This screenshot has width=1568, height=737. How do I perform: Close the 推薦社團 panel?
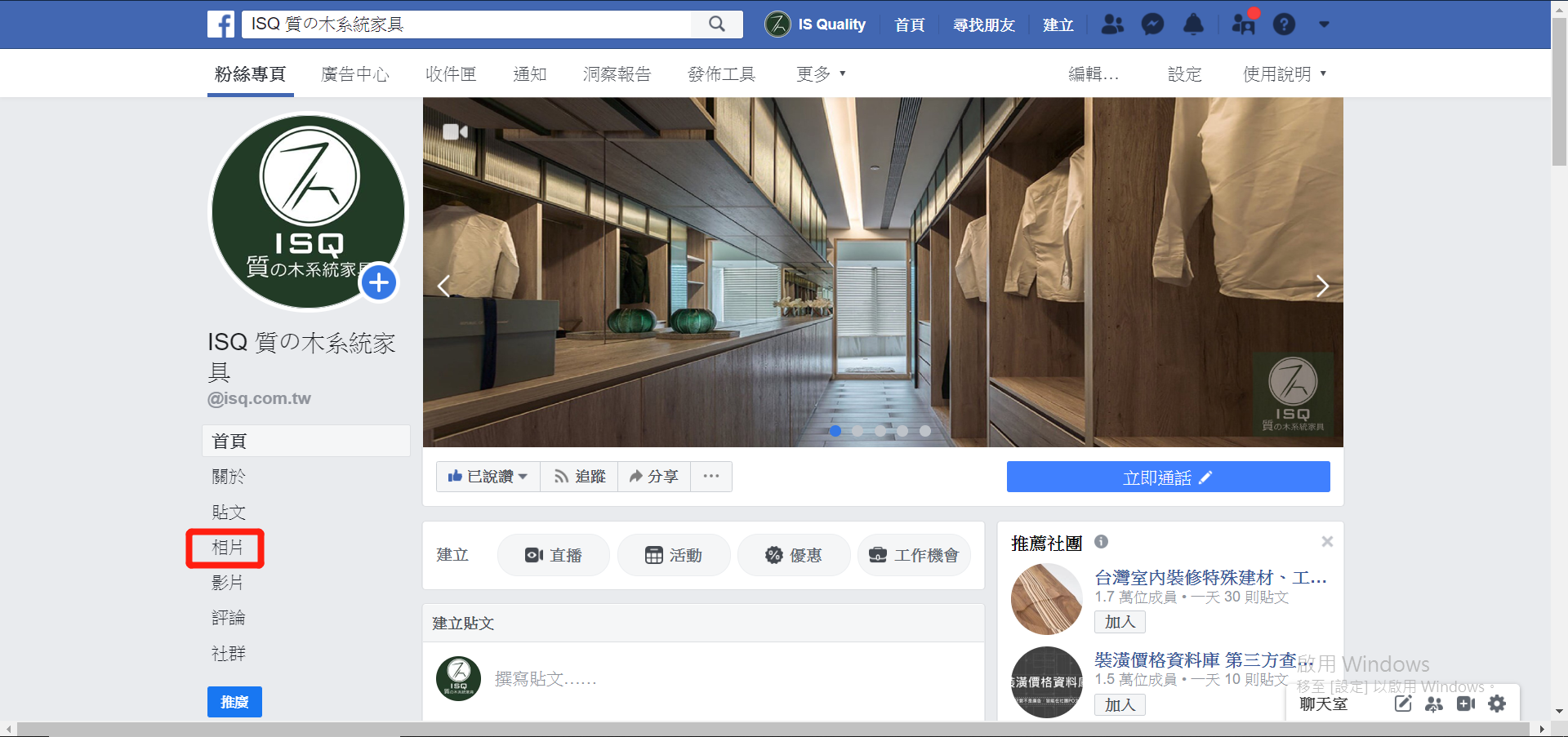tap(1327, 542)
